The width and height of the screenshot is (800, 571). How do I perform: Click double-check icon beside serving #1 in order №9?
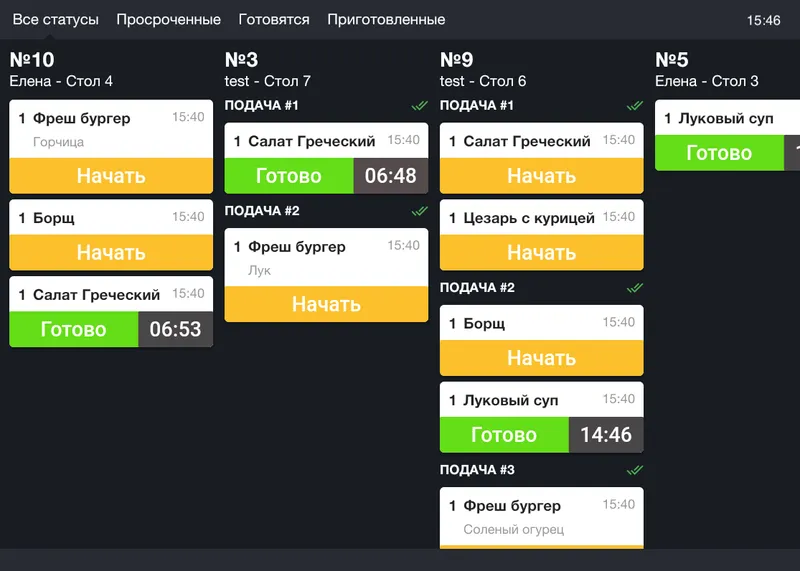tap(634, 106)
